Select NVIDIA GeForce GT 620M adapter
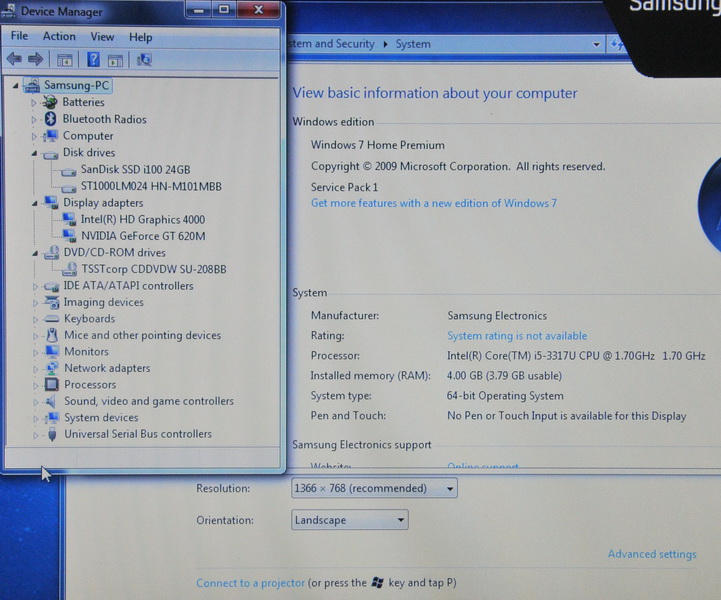The image size is (721, 600). coord(143,236)
